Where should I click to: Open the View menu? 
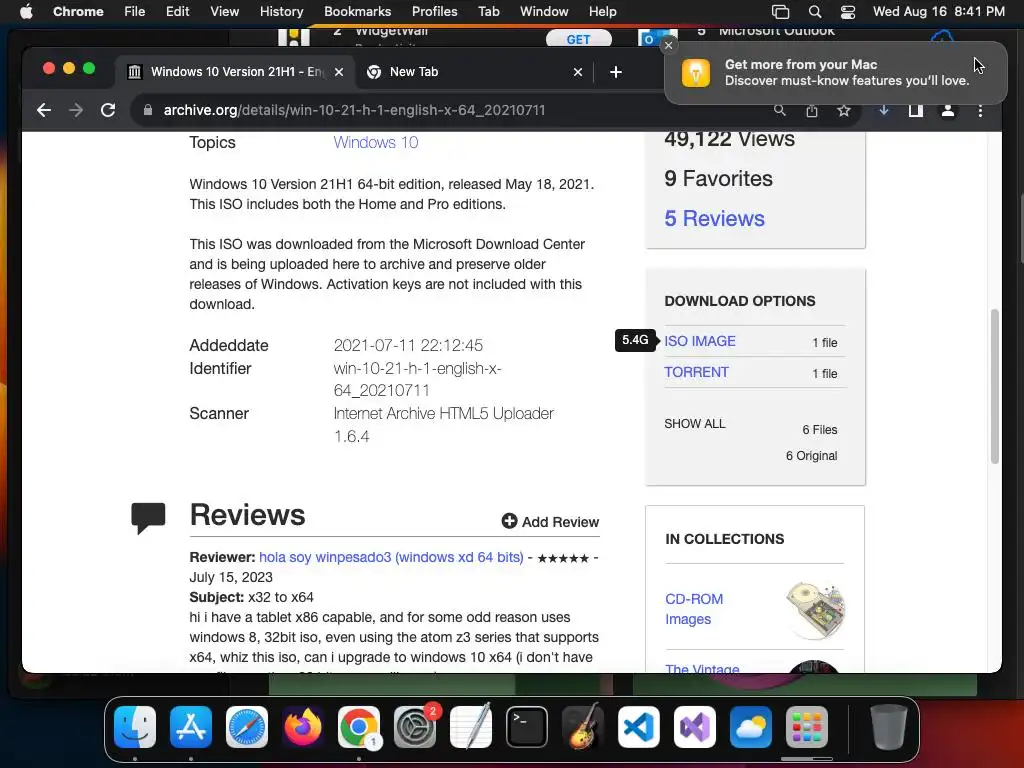(x=224, y=11)
